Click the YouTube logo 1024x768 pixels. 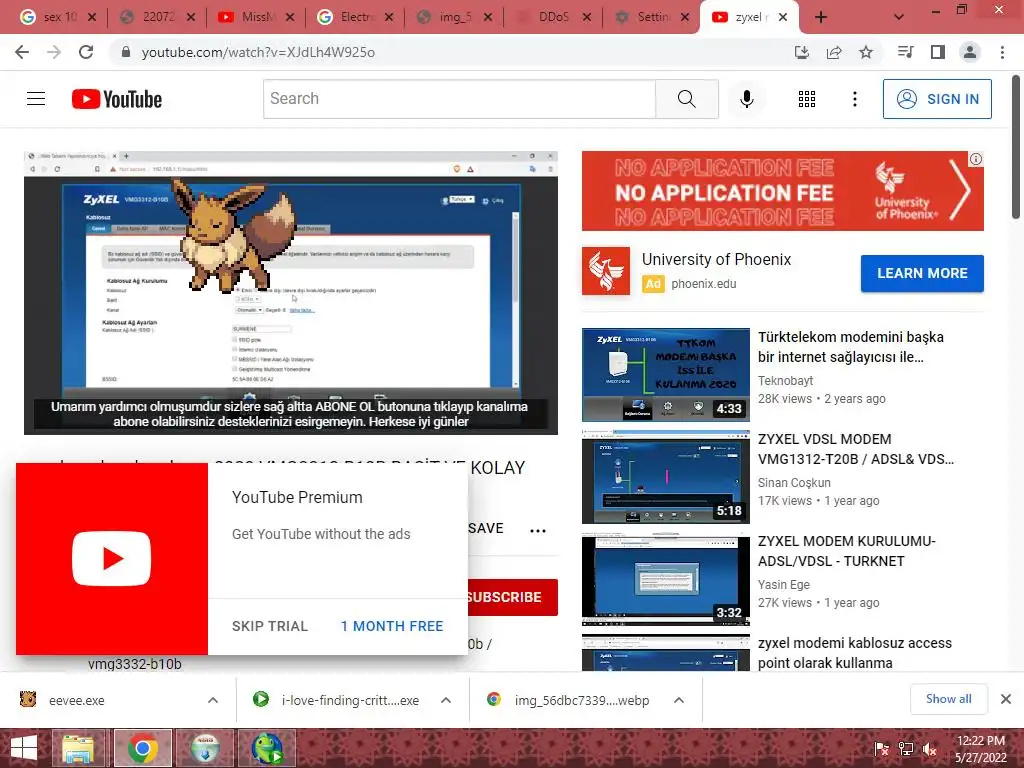(x=117, y=99)
